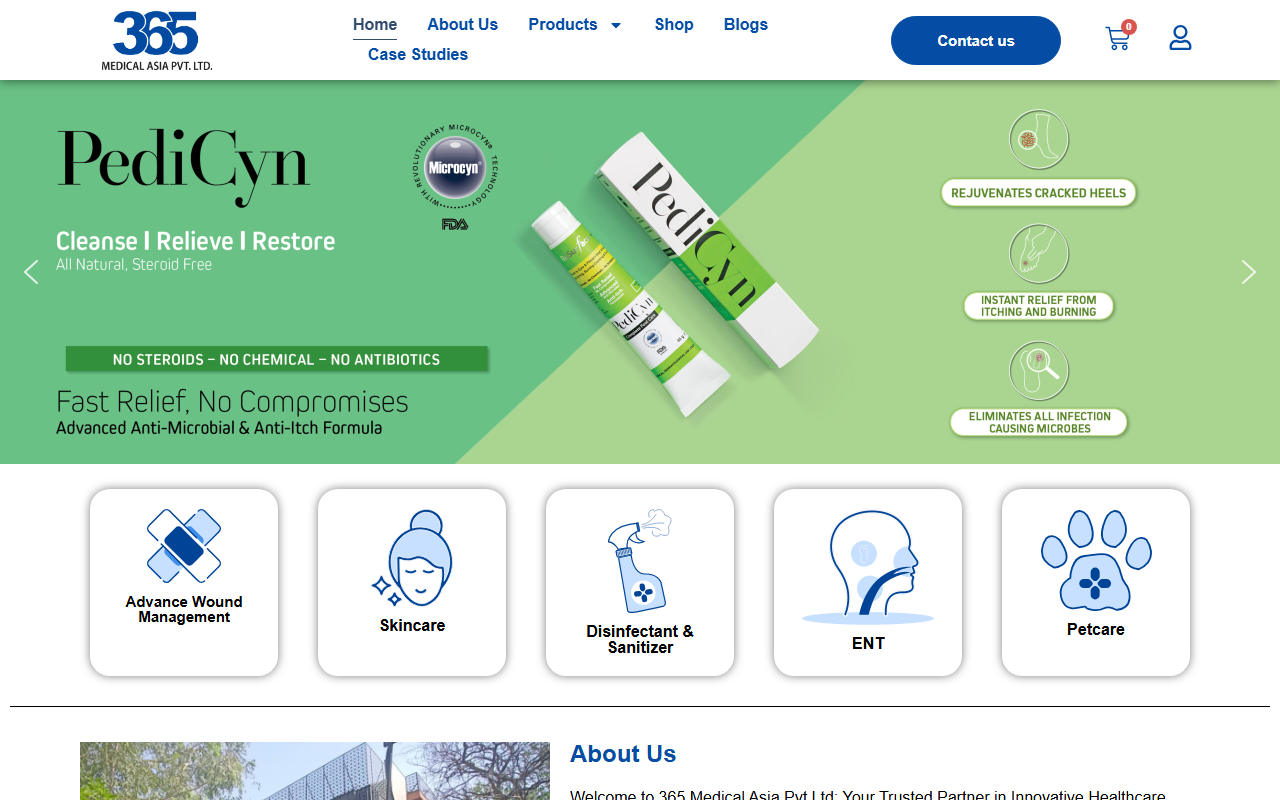Click the microbes magnifier foot icon
This screenshot has height=800, width=1280.
(1039, 371)
